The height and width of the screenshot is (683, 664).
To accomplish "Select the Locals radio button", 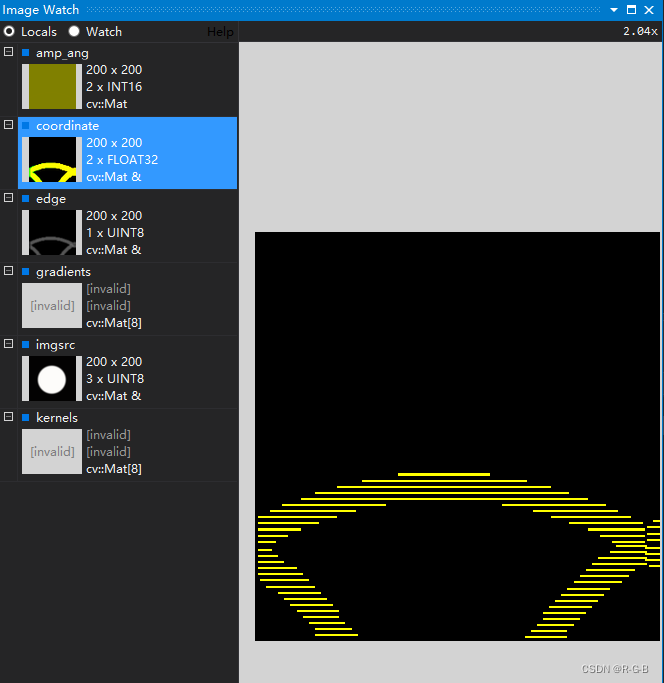I will 9,31.
